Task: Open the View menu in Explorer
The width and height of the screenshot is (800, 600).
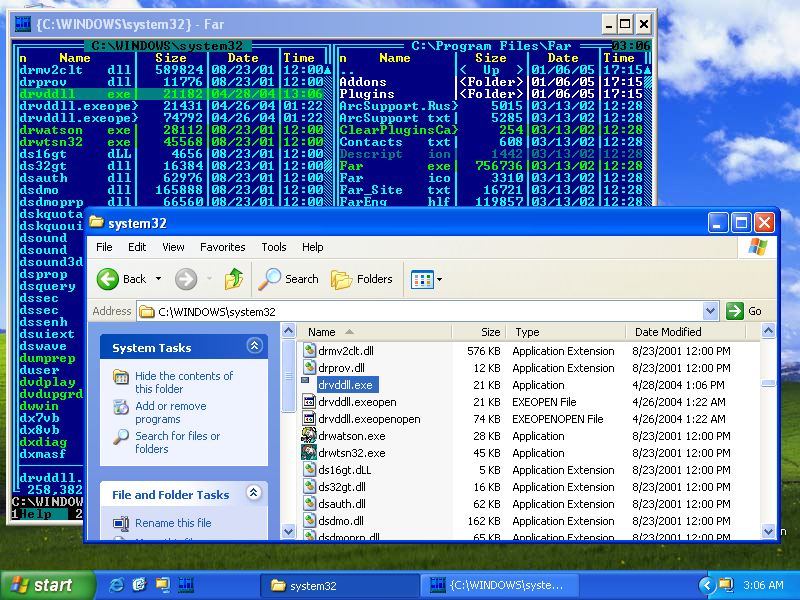Action: pyautogui.click(x=173, y=247)
